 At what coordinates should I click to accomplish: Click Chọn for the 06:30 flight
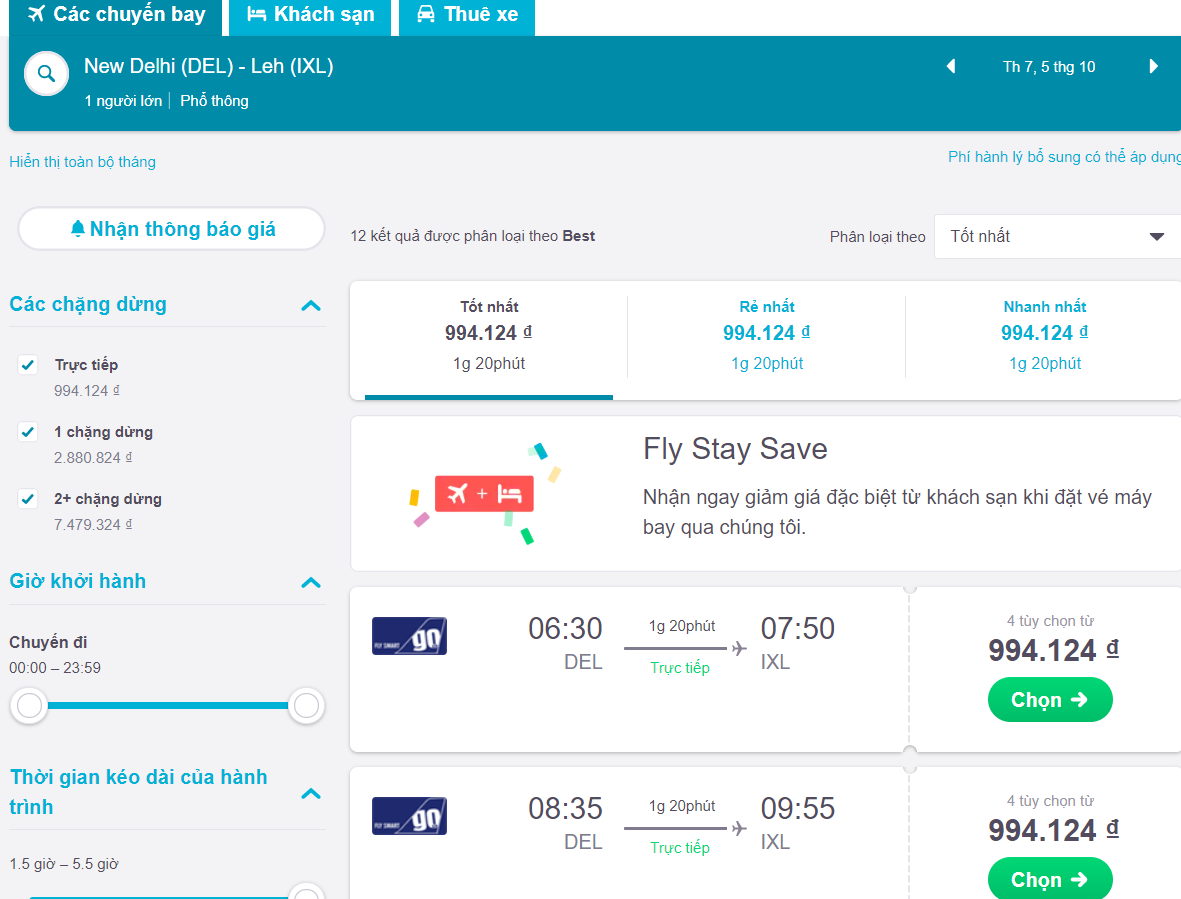[x=1050, y=699]
